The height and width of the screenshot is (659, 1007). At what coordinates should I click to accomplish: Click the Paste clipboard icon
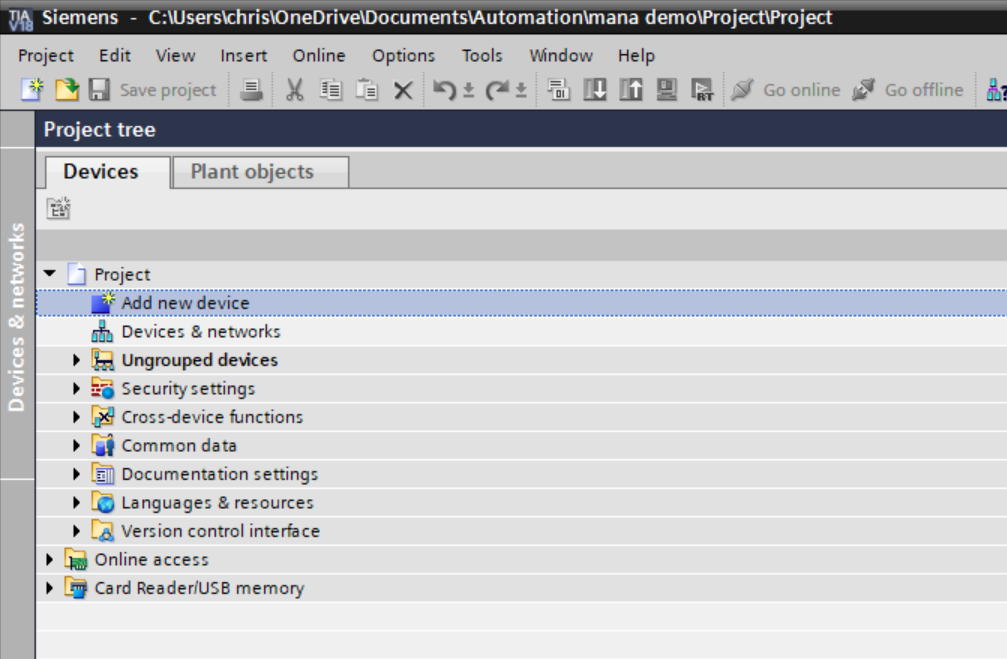point(367,89)
